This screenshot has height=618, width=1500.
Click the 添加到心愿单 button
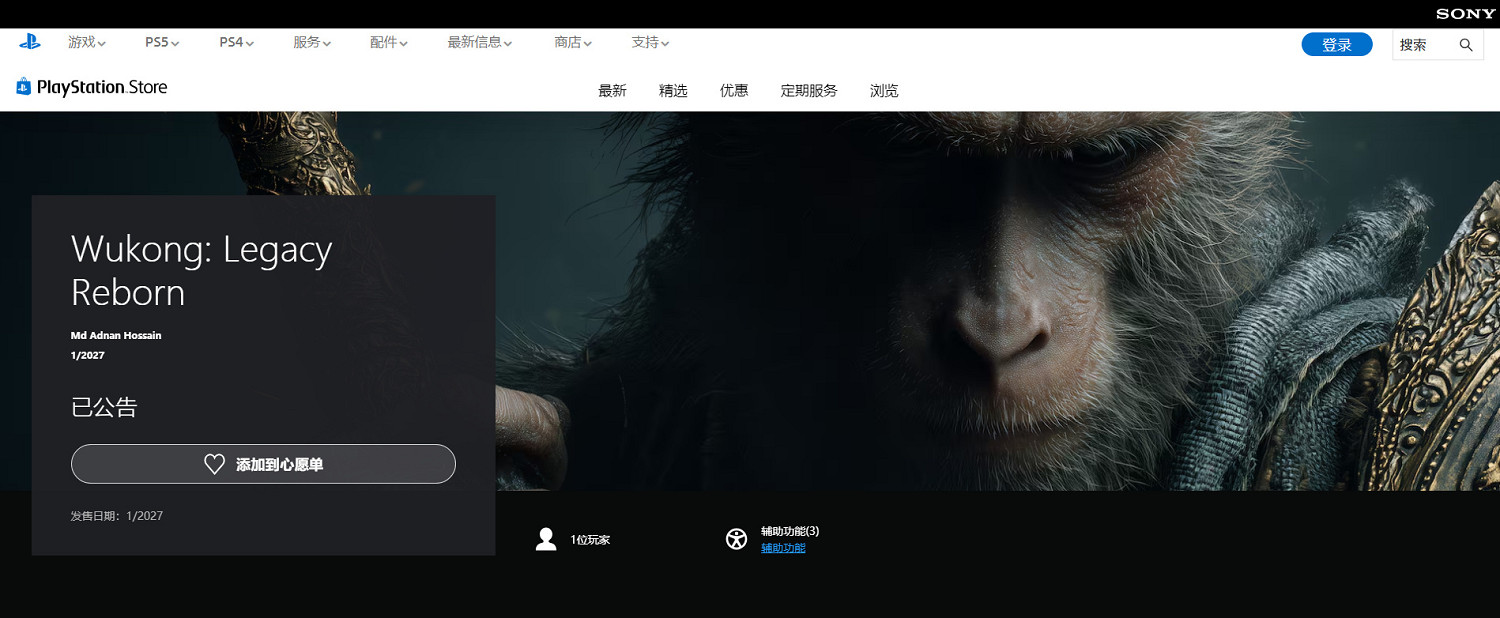tap(263, 464)
